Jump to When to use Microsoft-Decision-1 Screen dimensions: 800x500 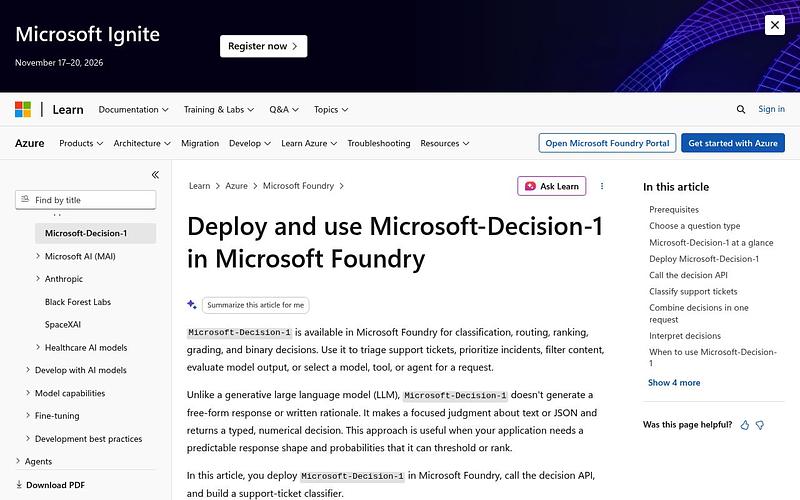tap(712, 357)
